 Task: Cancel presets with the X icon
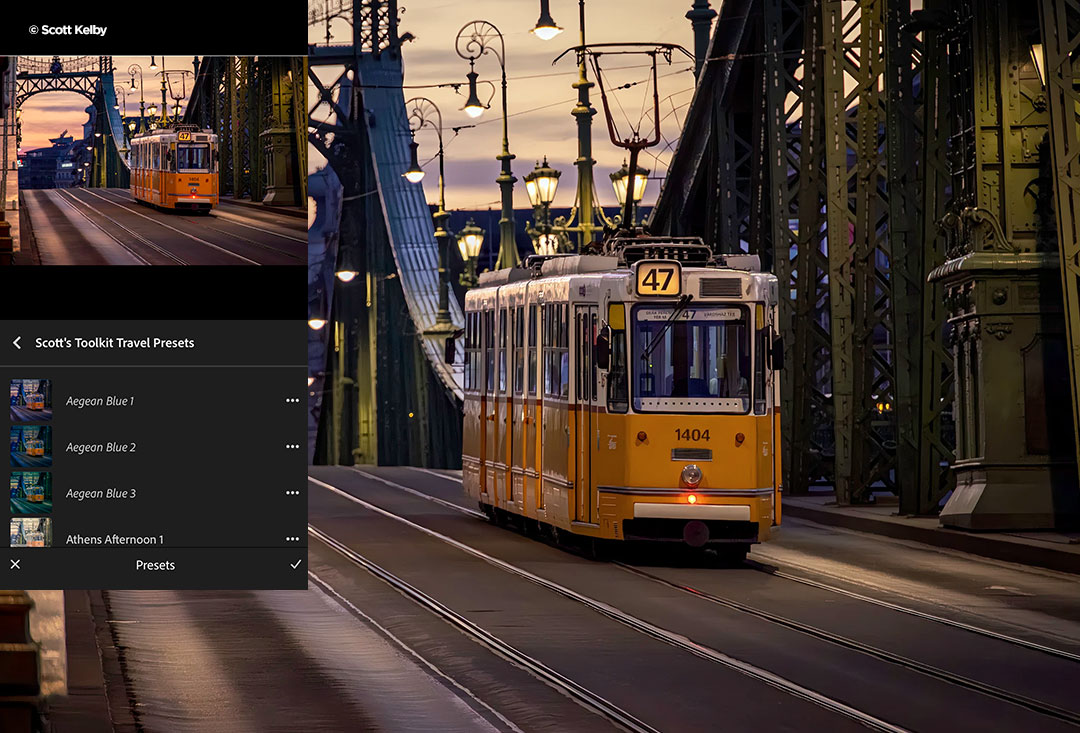coord(15,565)
